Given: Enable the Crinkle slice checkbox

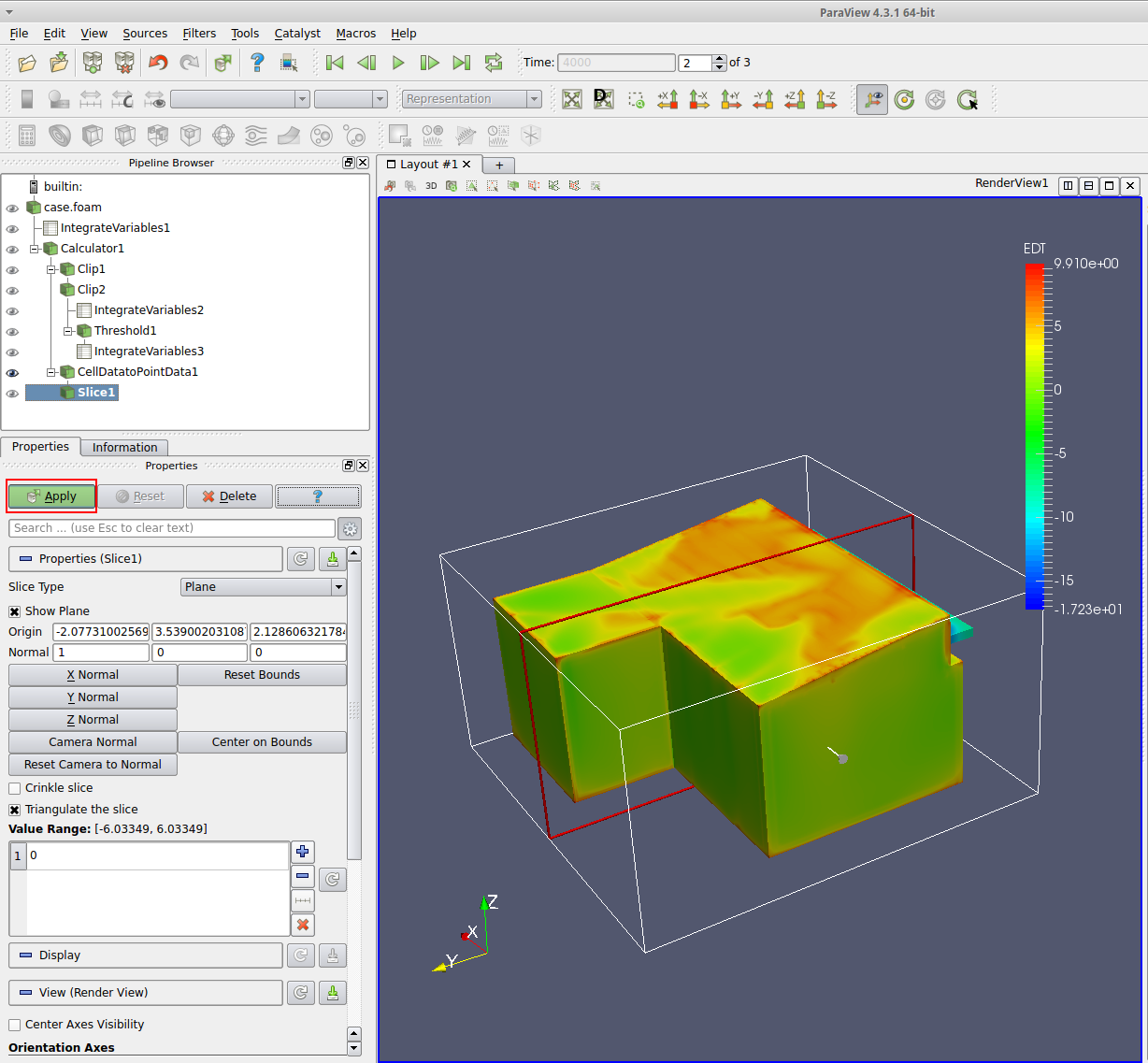Looking at the screenshot, I should coord(15,788).
